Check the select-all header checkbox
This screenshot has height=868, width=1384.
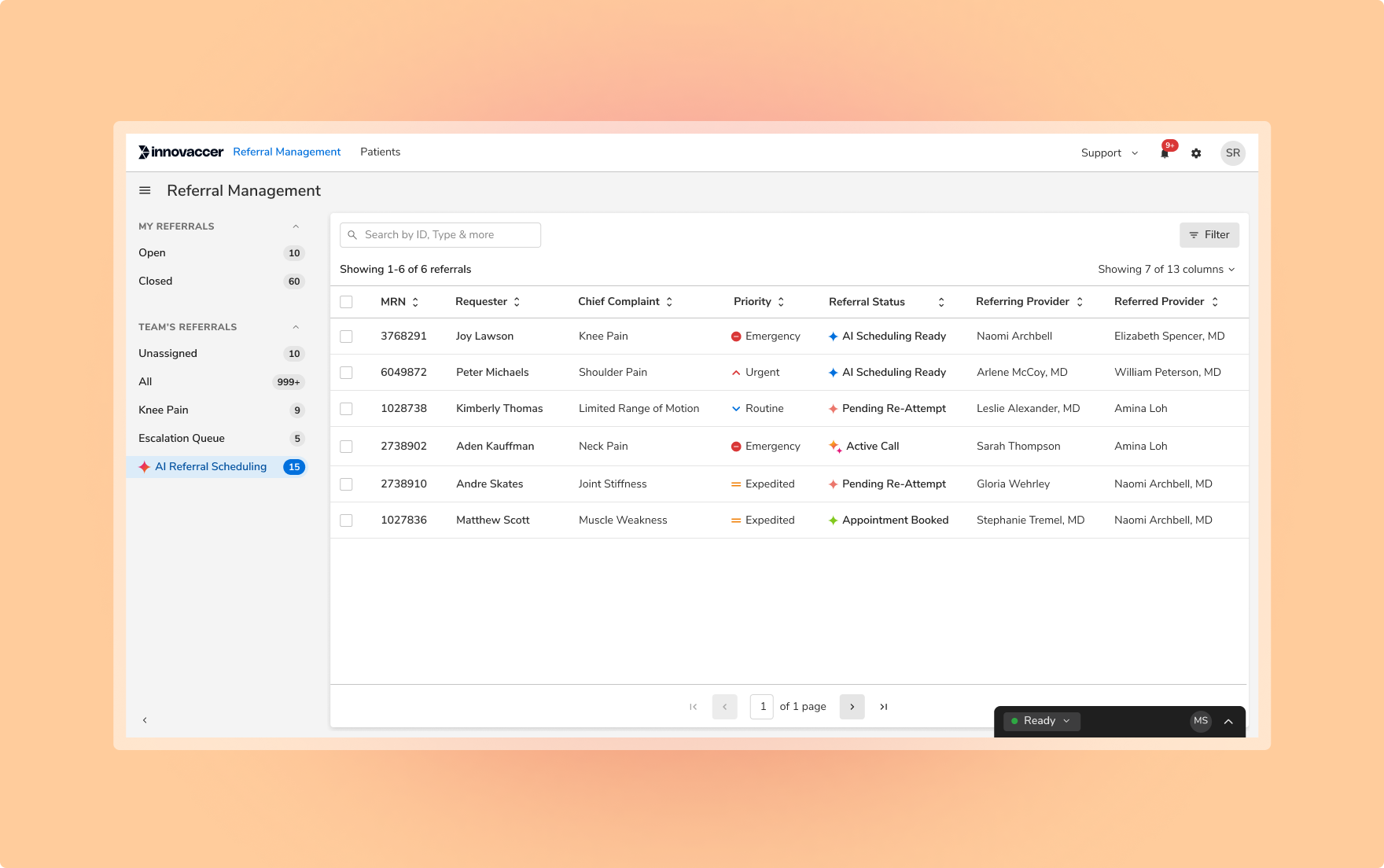point(346,302)
